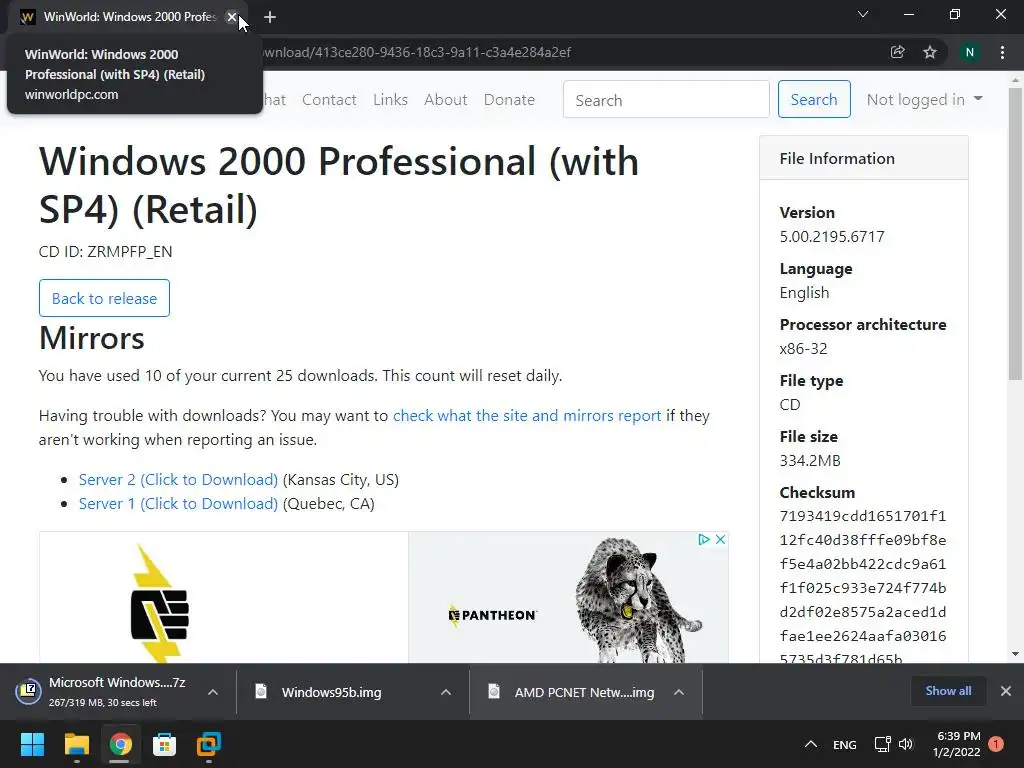
Task: Expand options for AMD PCNET img download
Action: click(x=679, y=692)
